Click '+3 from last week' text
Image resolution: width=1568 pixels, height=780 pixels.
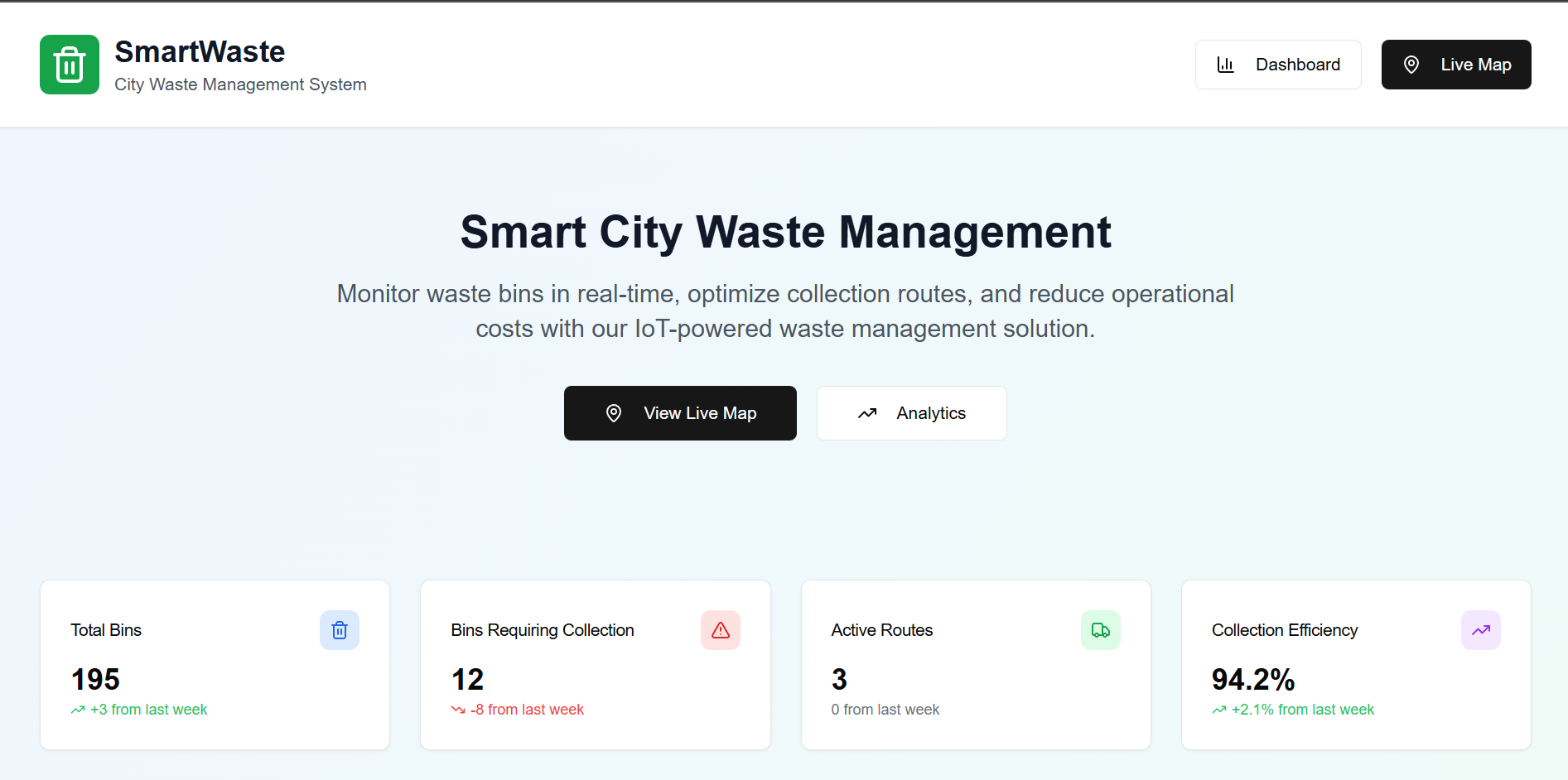pyautogui.click(x=149, y=710)
